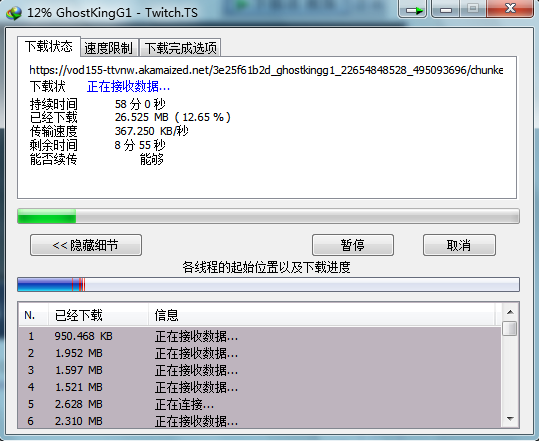Click the 各线程的起始位置以及下载进度 label
This screenshot has height=441, width=539.
[266, 267]
